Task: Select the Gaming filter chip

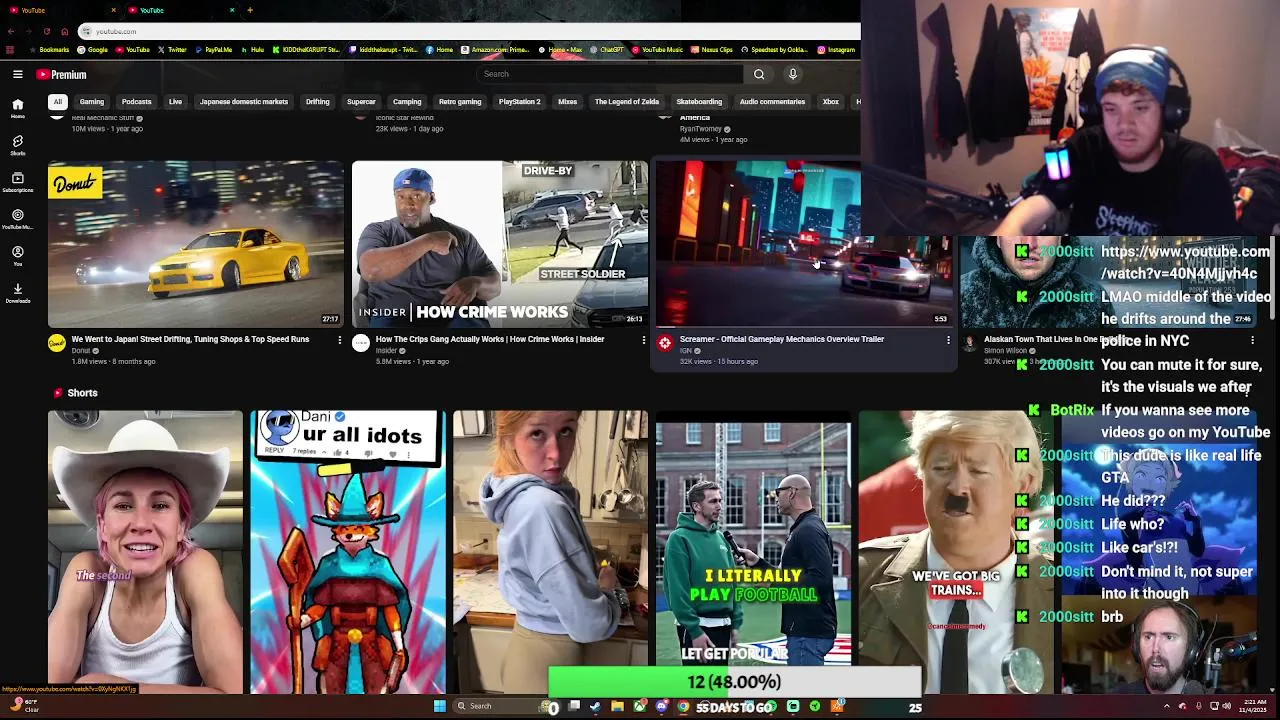Action: (92, 101)
